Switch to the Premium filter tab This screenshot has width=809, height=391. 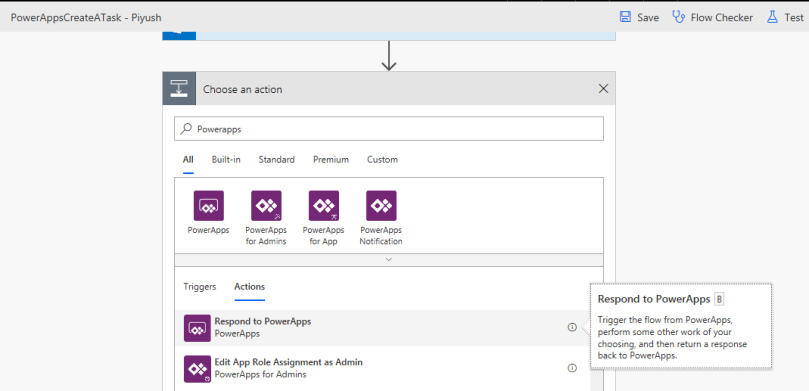pos(331,159)
